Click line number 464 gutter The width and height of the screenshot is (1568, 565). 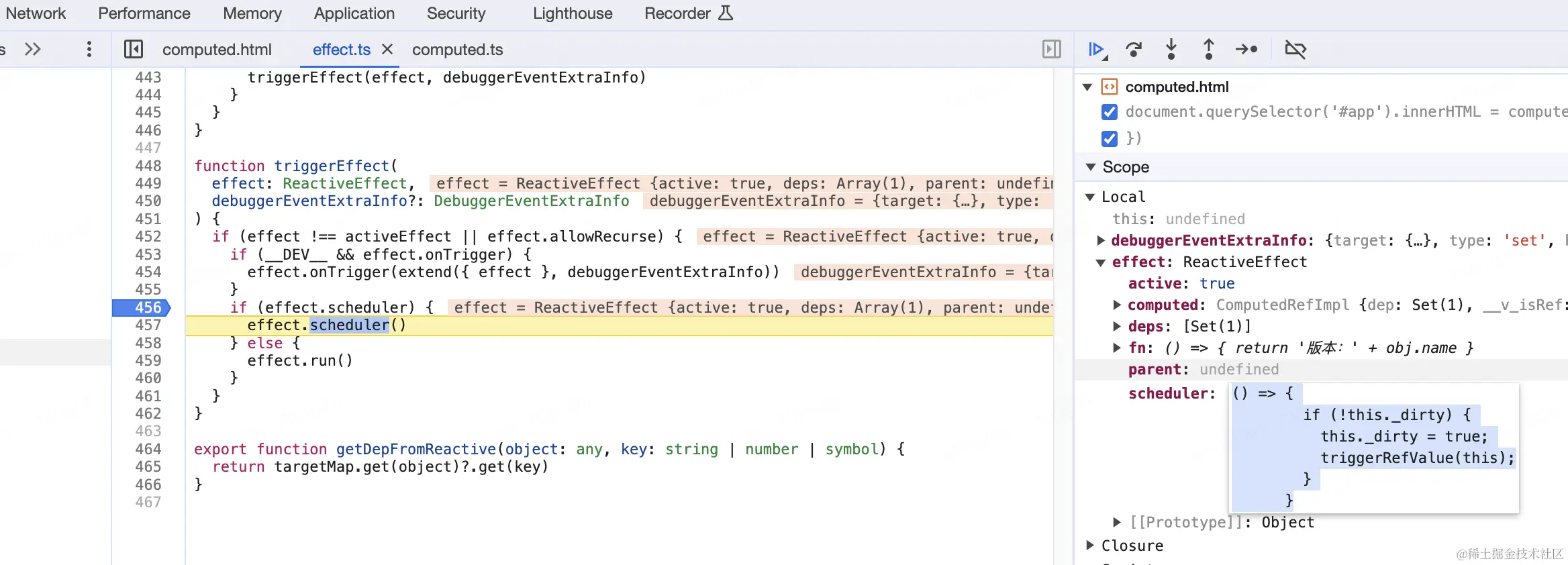pyautogui.click(x=148, y=449)
